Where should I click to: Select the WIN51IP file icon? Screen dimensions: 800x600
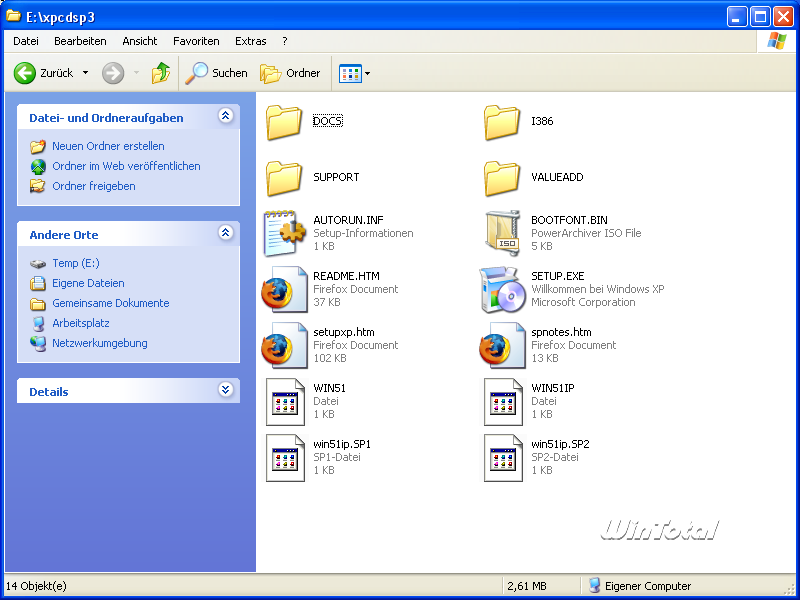point(503,402)
